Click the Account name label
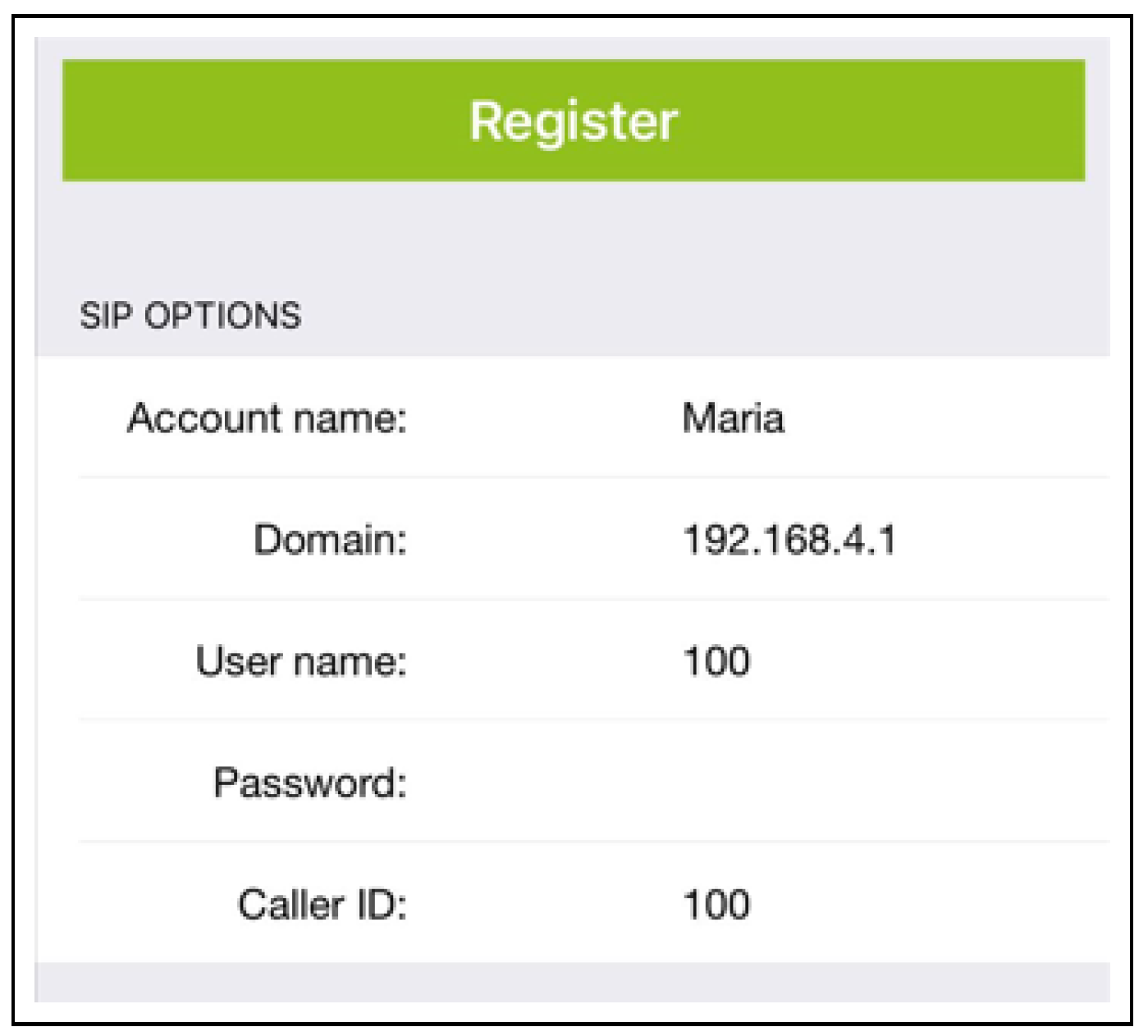The height and width of the screenshot is (1036, 1148). [267, 418]
